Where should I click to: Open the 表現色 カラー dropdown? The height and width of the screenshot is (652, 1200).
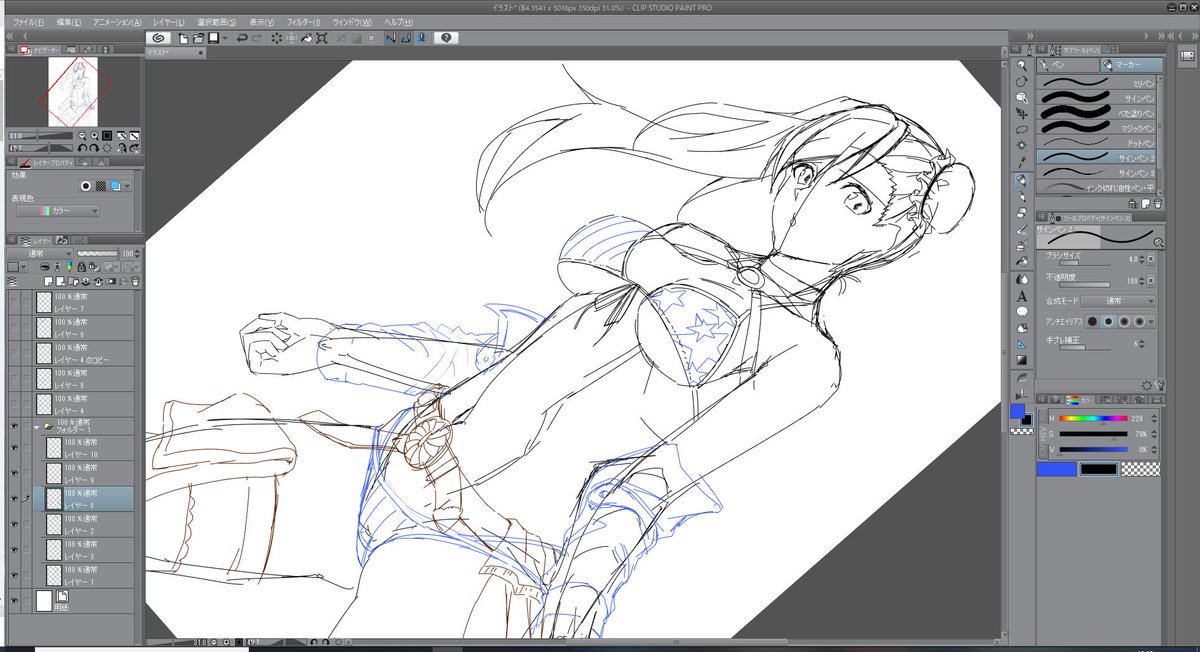[59, 211]
